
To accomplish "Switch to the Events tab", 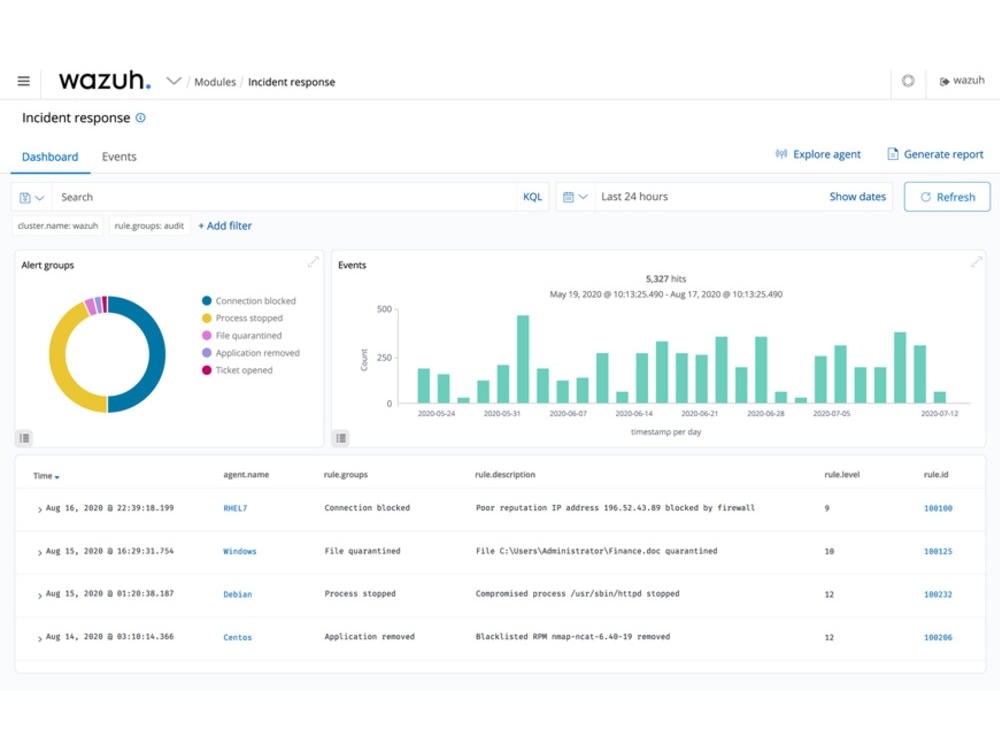I will click(119, 157).
